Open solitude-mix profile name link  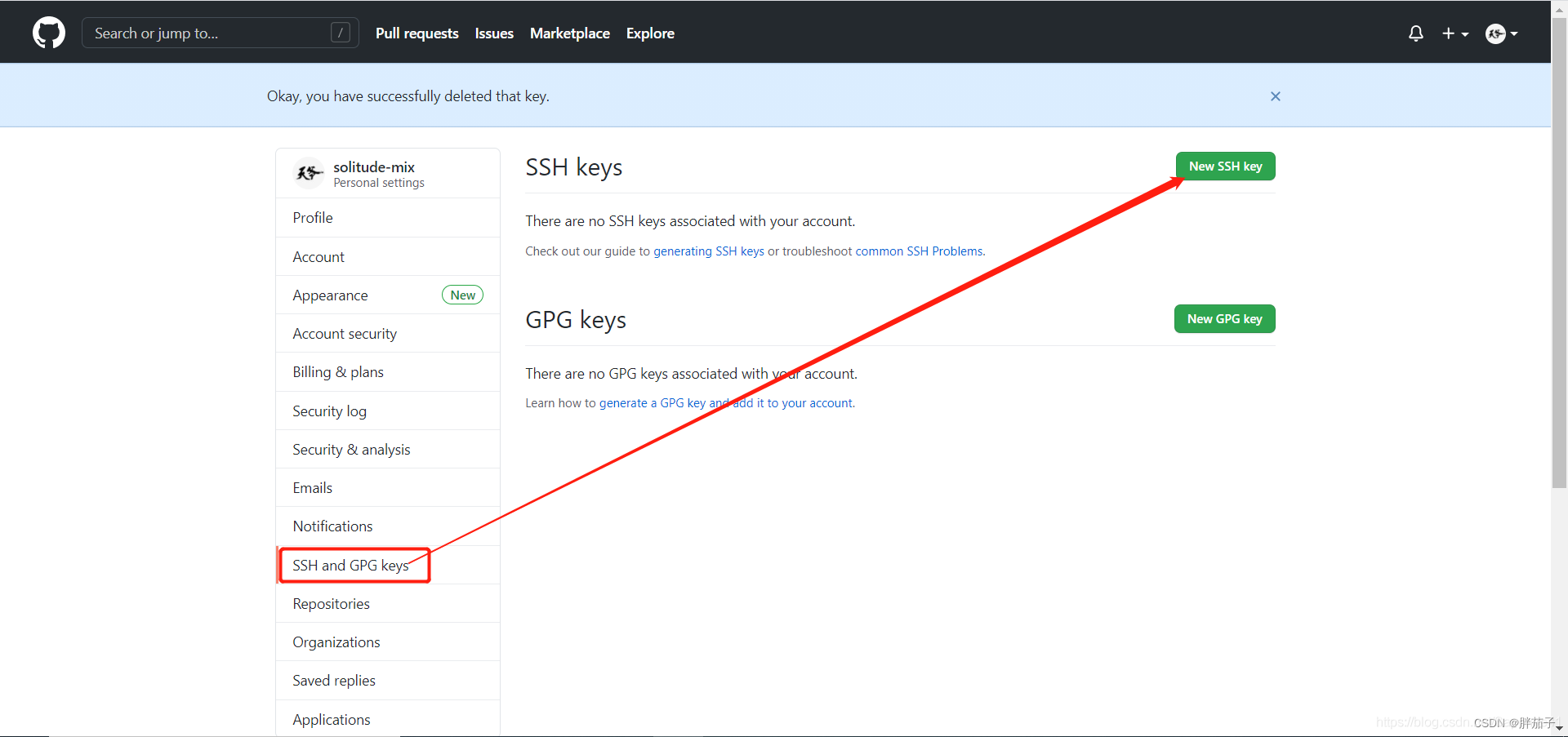[374, 166]
